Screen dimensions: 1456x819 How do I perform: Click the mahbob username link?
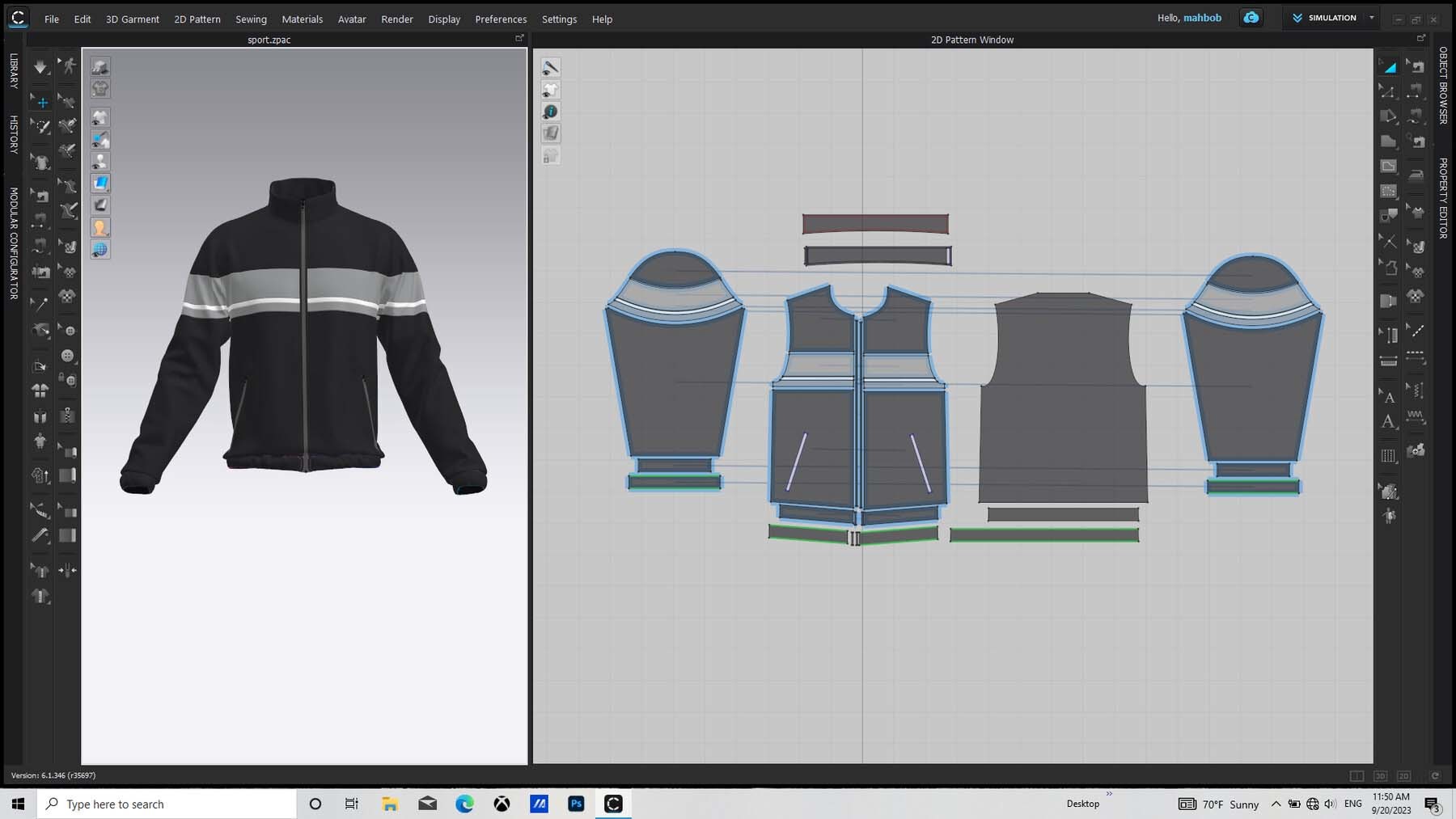[x=1202, y=18]
